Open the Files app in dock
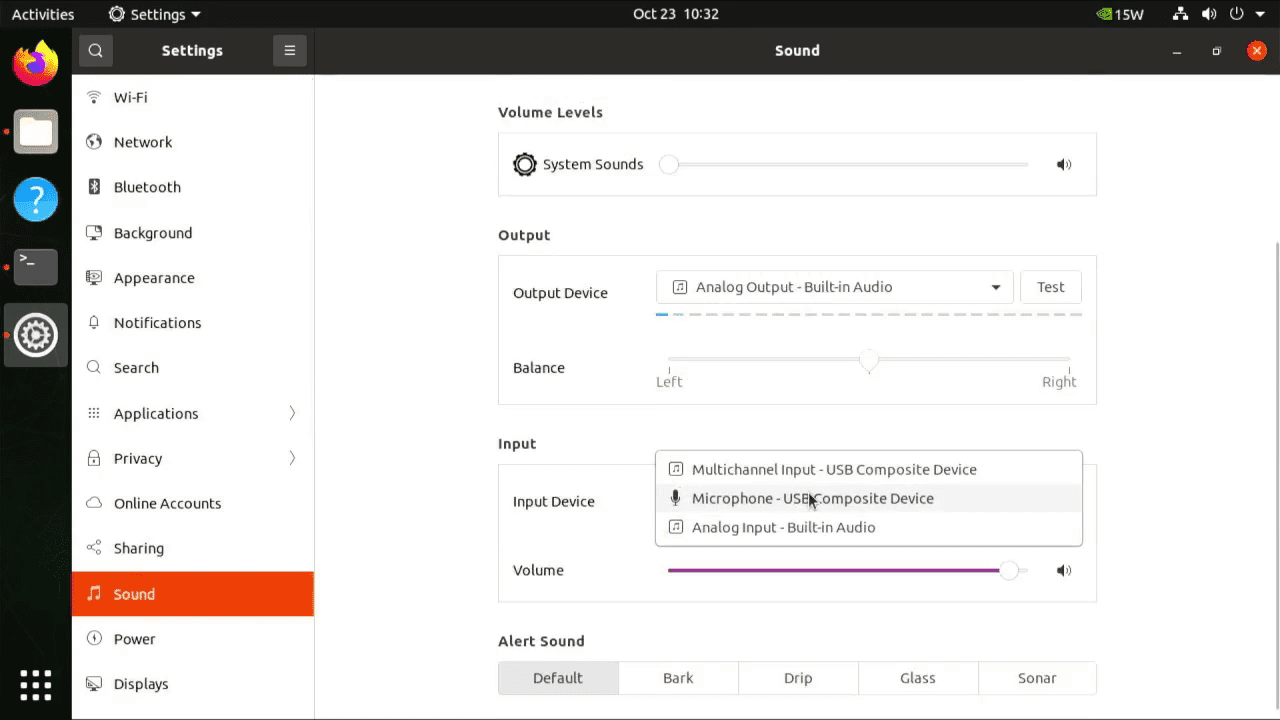The height and width of the screenshot is (720, 1280). pyautogui.click(x=35, y=132)
